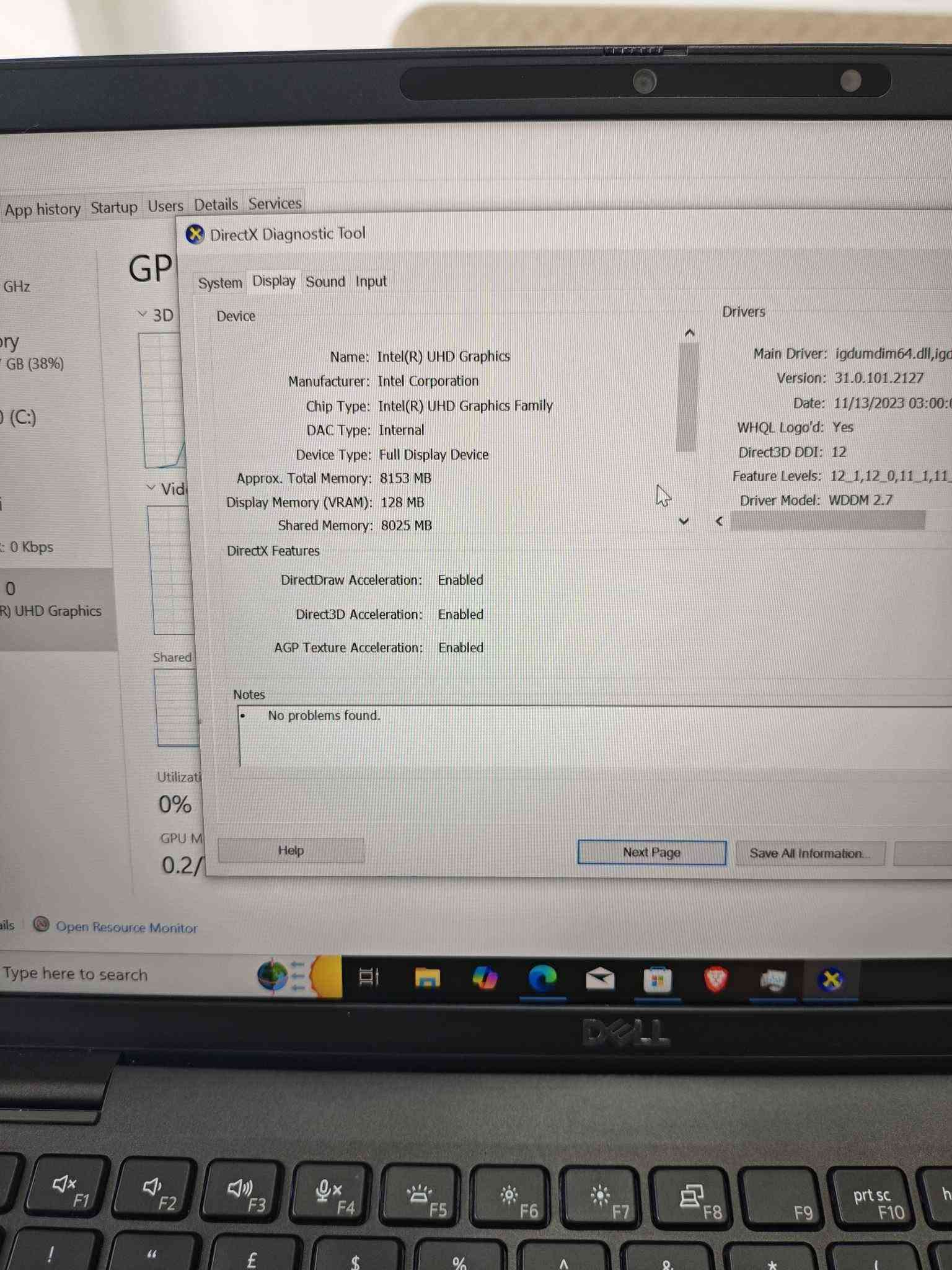Select the (C:) disk sidebar entry
The width and height of the screenshot is (952, 1270).
[x=19, y=417]
